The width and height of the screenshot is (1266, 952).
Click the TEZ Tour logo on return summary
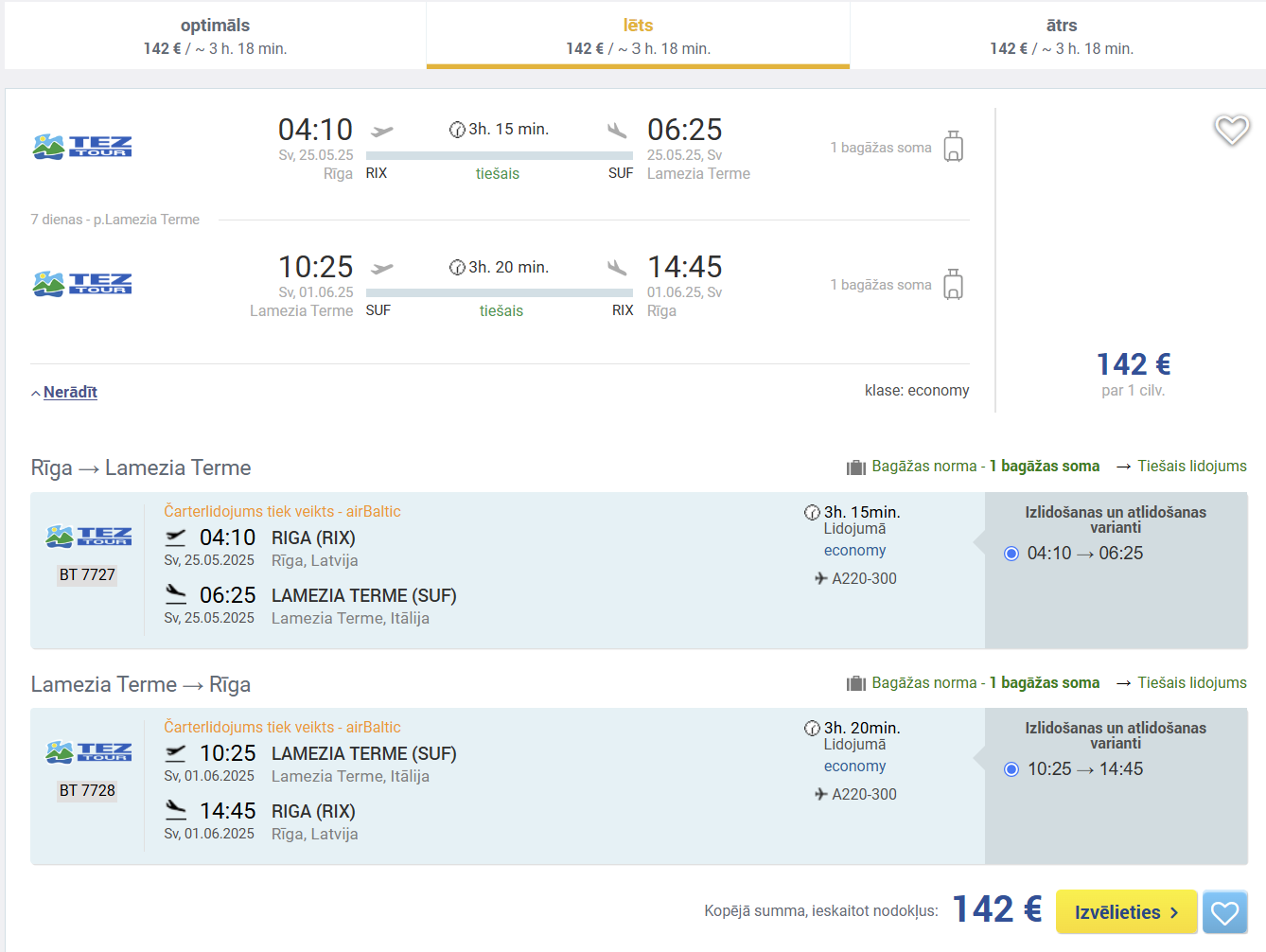coord(82,284)
